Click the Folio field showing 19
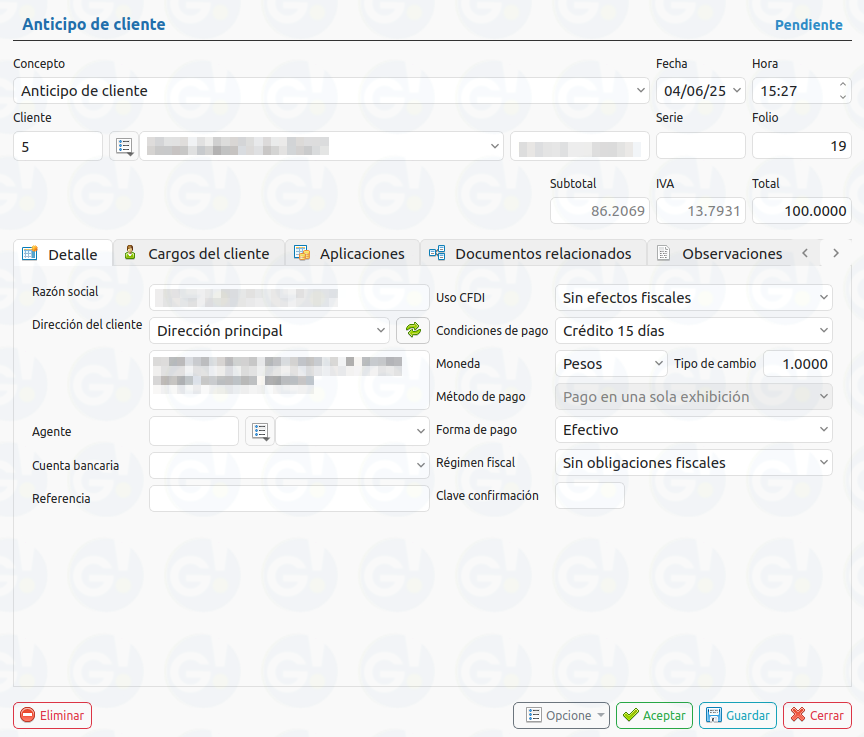The width and height of the screenshot is (864, 737). point(802,146)
